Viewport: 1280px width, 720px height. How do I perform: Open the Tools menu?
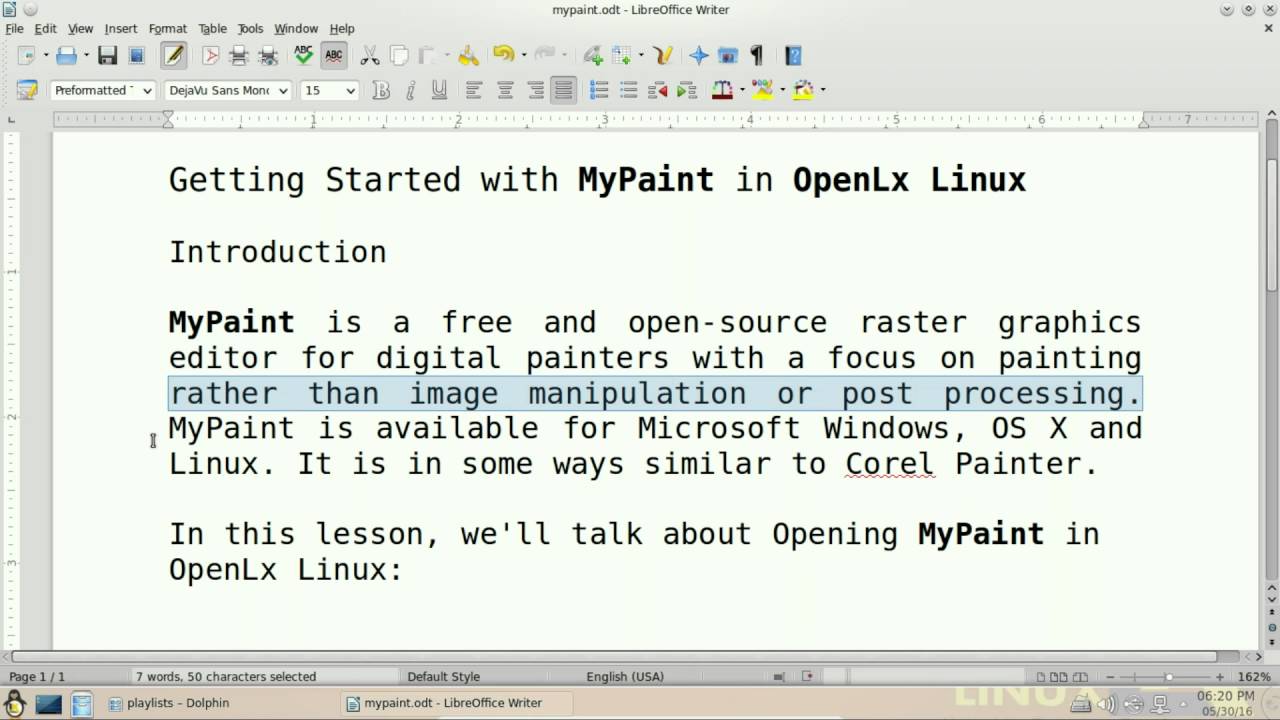point(250,28)
